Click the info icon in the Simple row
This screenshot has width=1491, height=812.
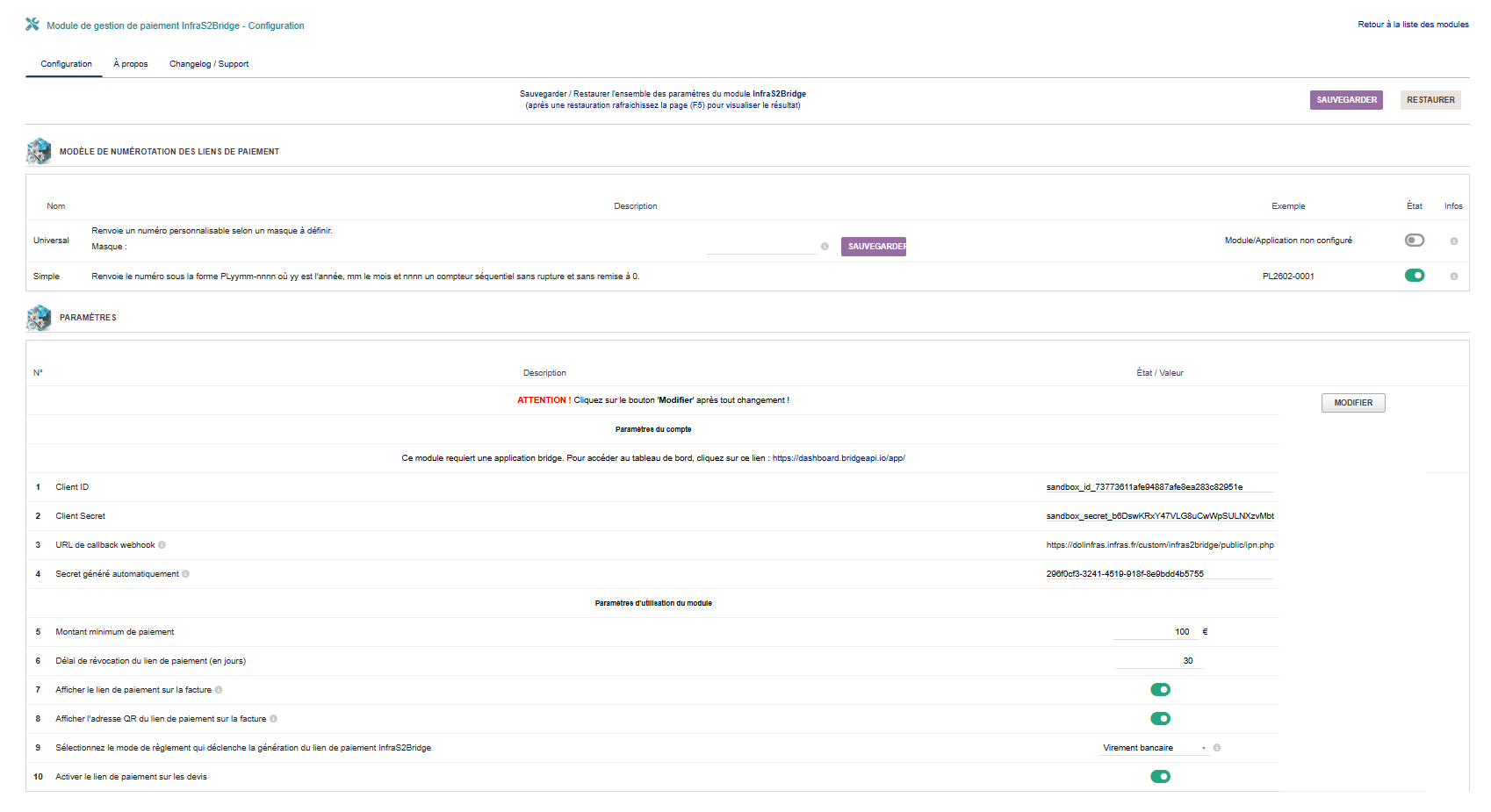tap(1453, 277)
